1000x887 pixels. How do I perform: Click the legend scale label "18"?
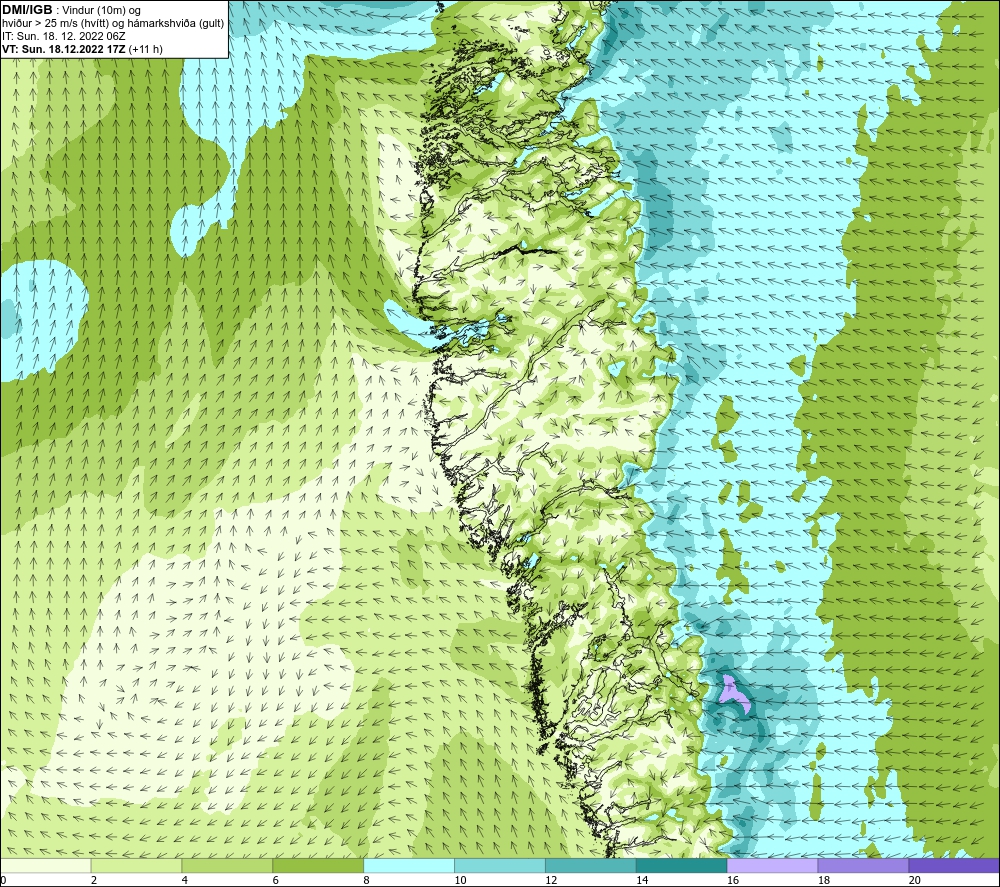pos(823,881)
